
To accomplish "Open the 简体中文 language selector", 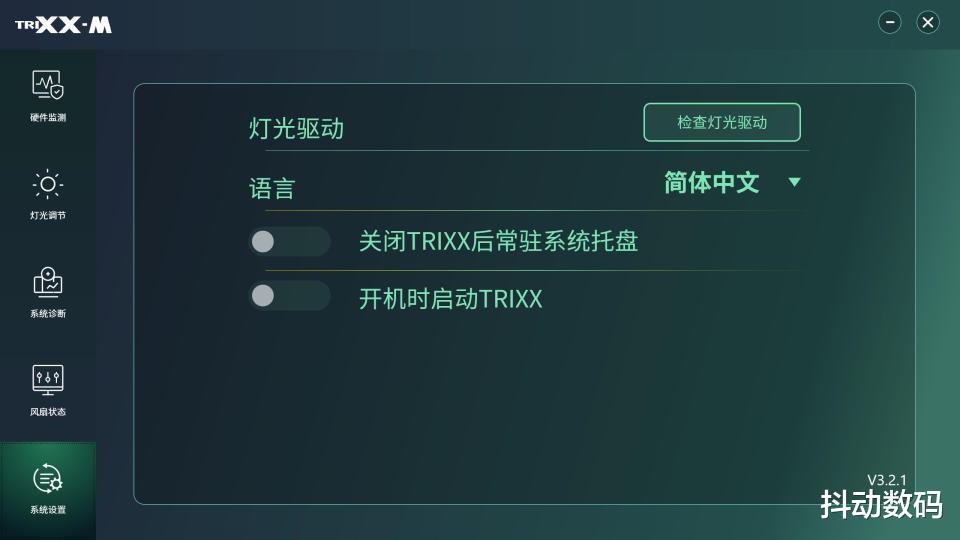I will [712, 182].
